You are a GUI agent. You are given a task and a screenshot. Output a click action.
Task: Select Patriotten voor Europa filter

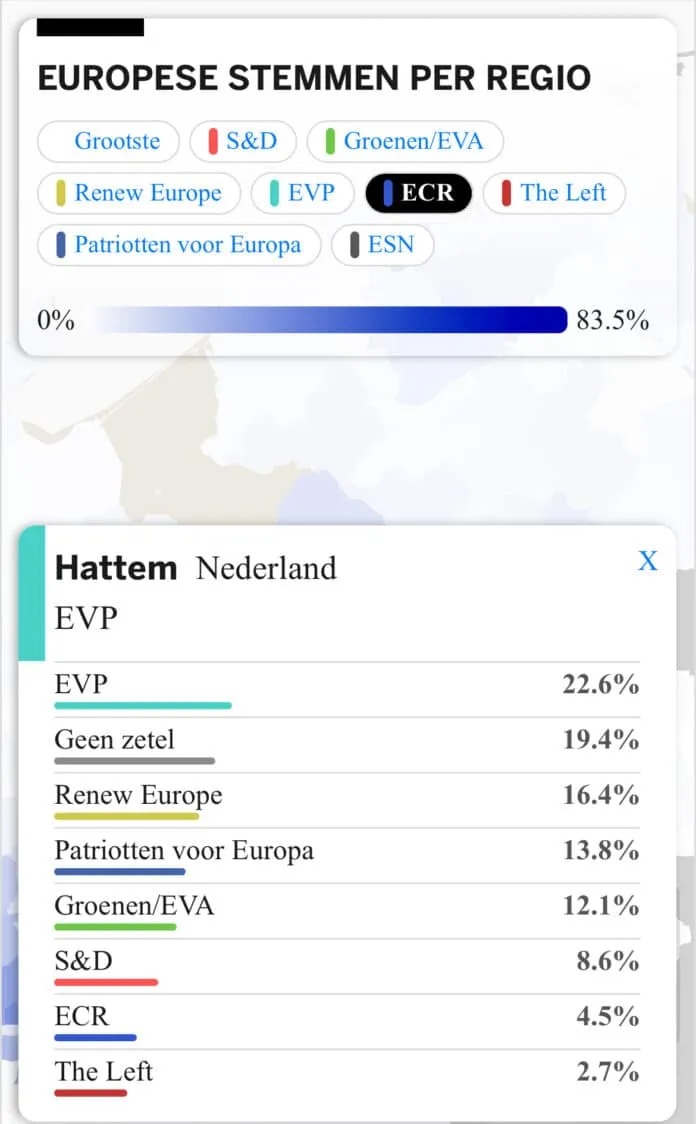tap(179, 245)
